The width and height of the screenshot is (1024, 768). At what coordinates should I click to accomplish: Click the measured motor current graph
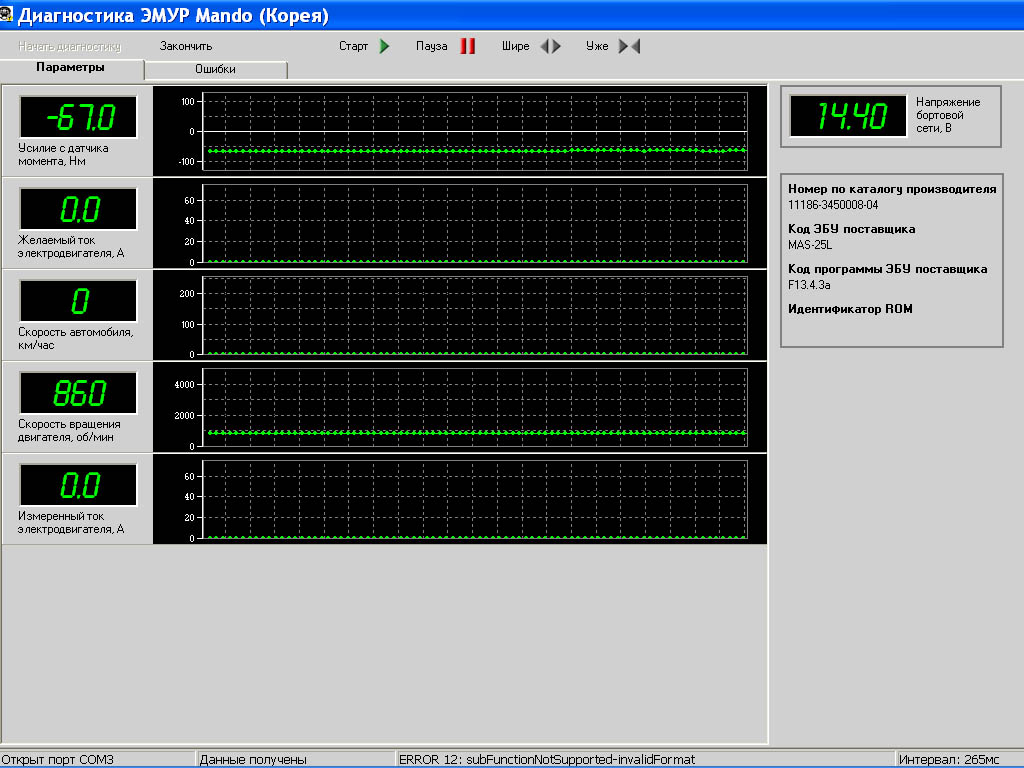474,499
